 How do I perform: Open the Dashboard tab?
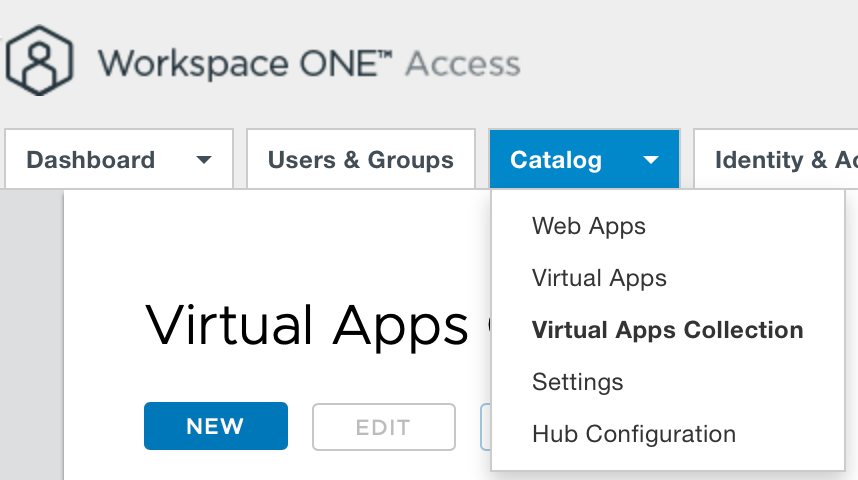pyautogui.click(x=90, y=160)
